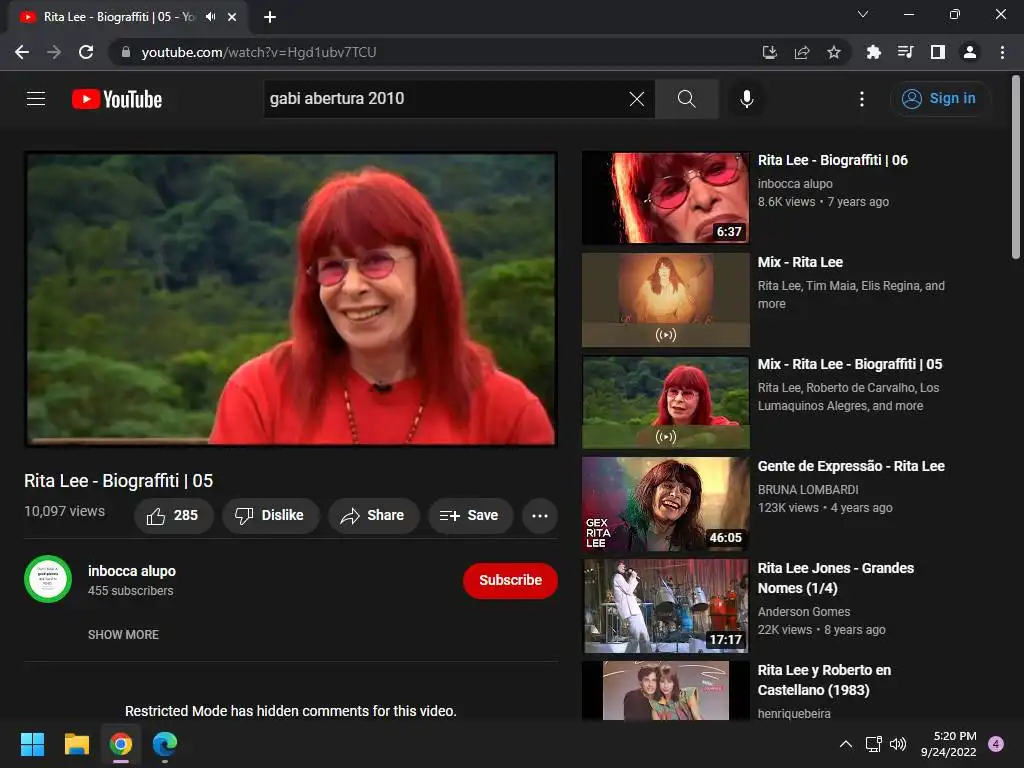1024x768 pixels.
Task: View site information lock icon
Action: click(x=126, y=52)
